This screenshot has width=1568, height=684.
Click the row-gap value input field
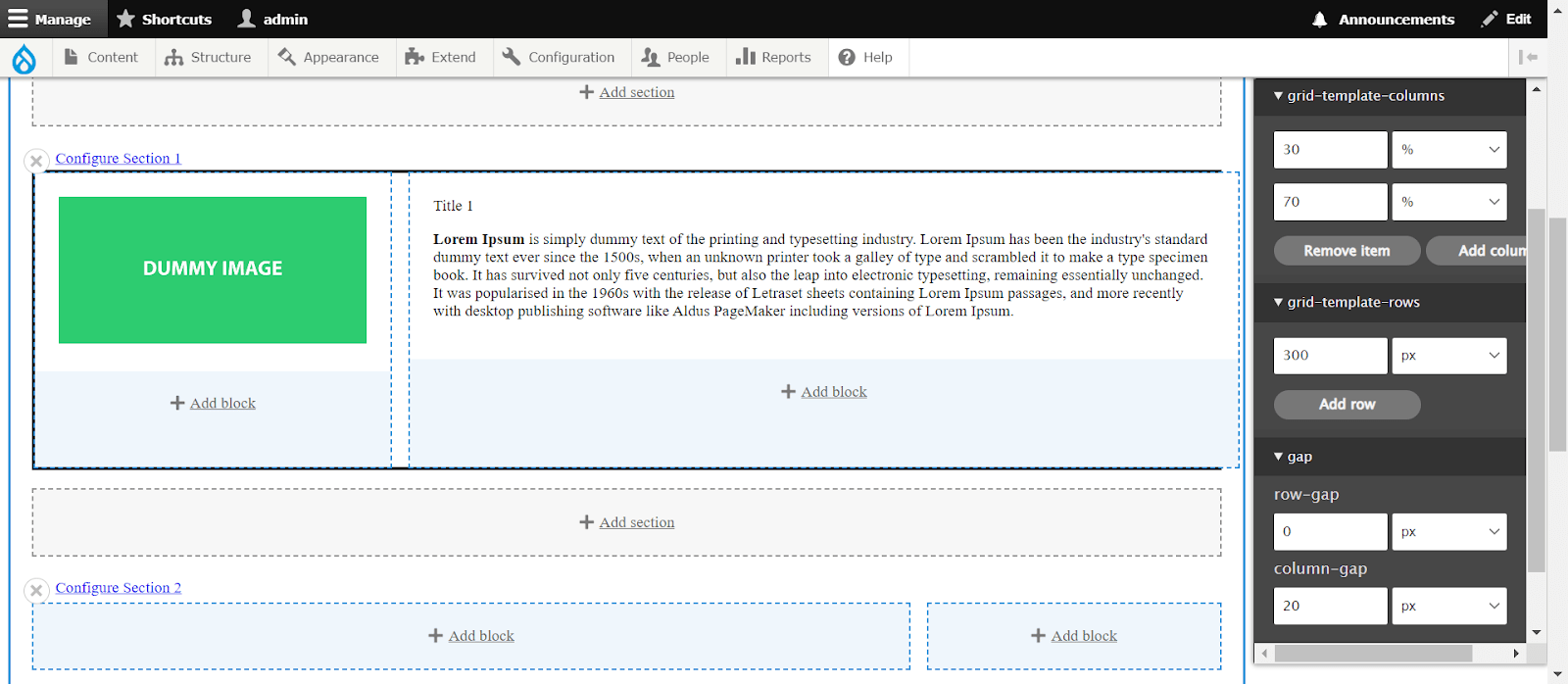coord(1330,531)
